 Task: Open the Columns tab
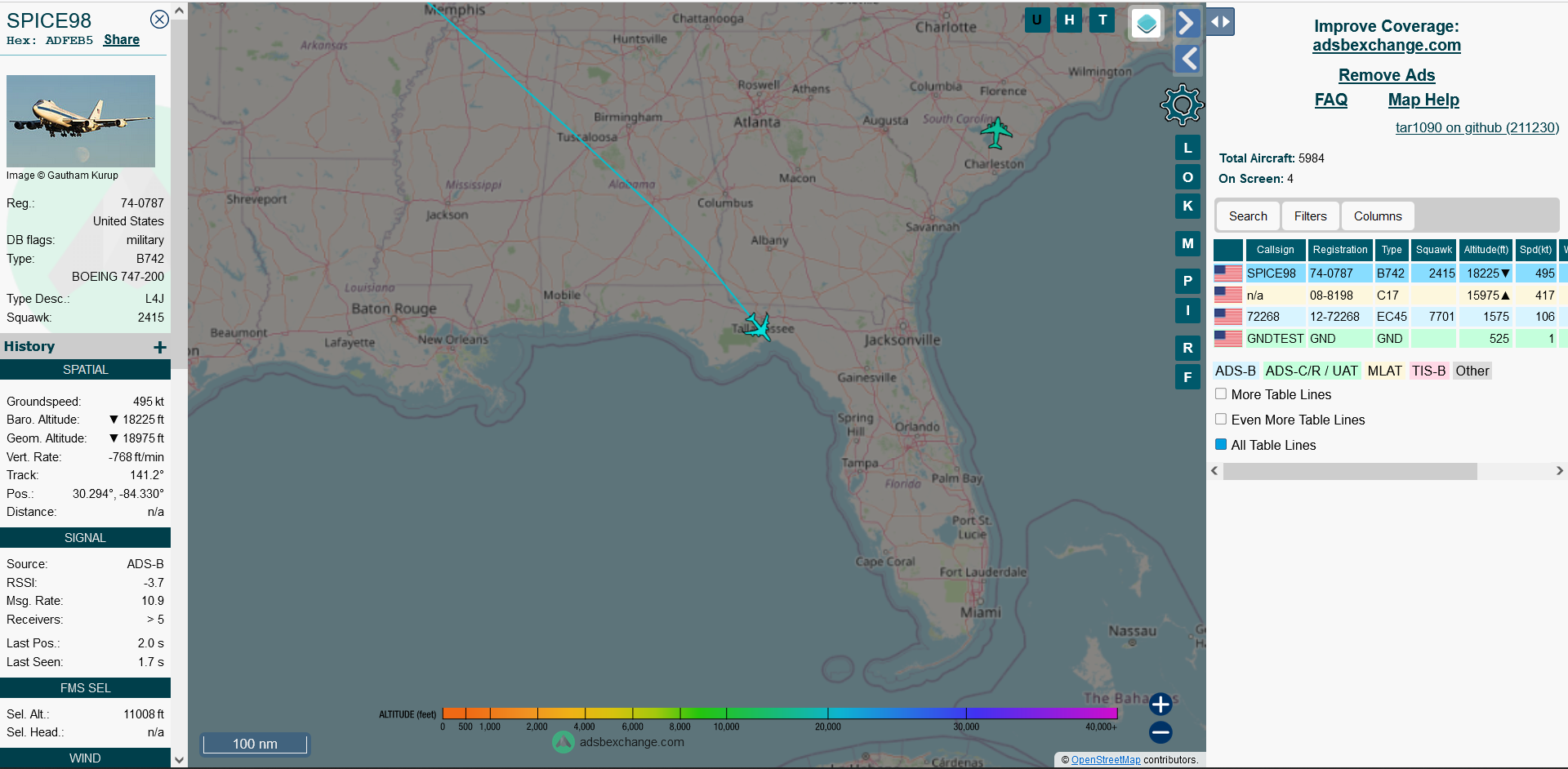(x=1378, y=216)
